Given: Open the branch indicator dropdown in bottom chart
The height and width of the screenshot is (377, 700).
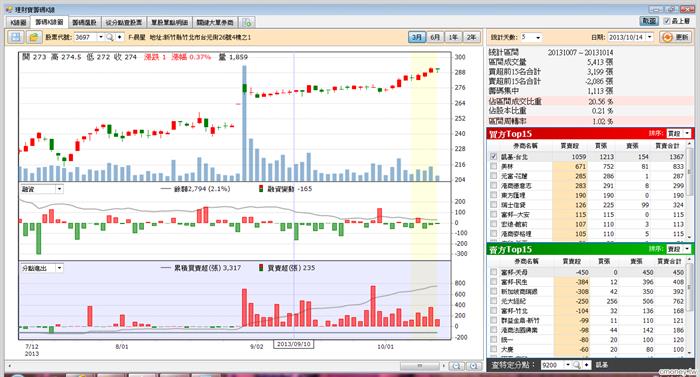Looking at the screenshot, I should 59,268.
